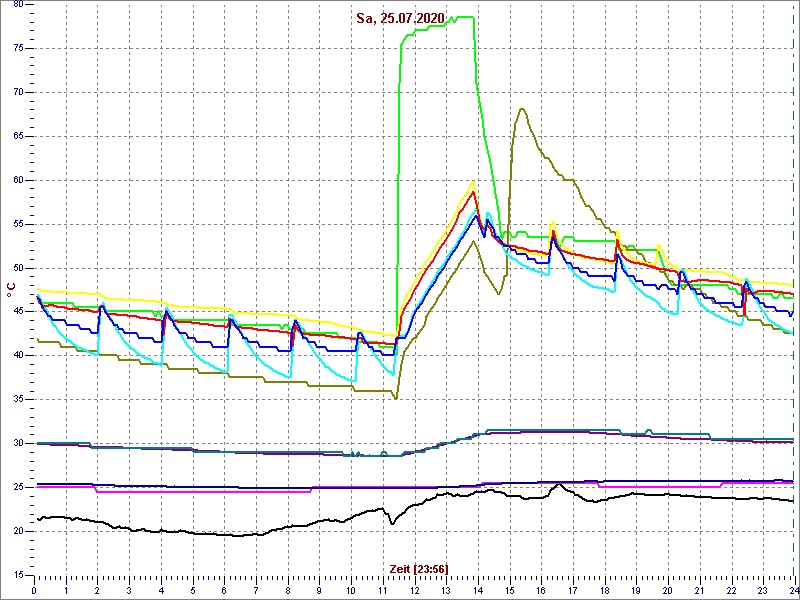Select the 65 label on the temperature axis
This screenshot has height=600, width=800.
click(18, 137)
